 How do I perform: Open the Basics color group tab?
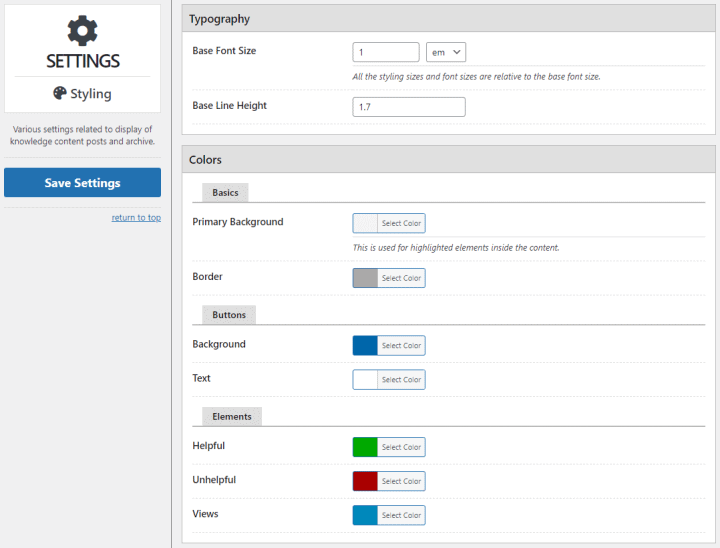tap(225, 192)
